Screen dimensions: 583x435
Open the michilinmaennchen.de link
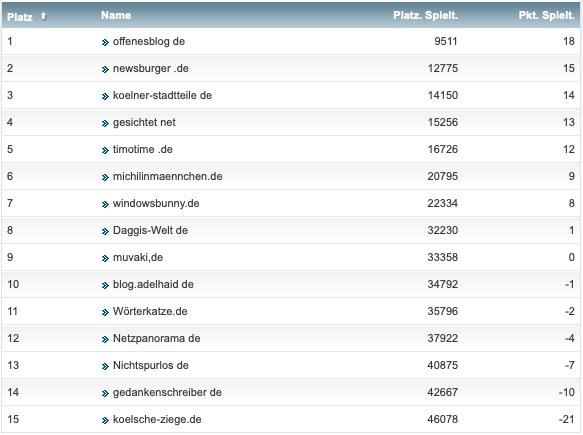(167, 176)
